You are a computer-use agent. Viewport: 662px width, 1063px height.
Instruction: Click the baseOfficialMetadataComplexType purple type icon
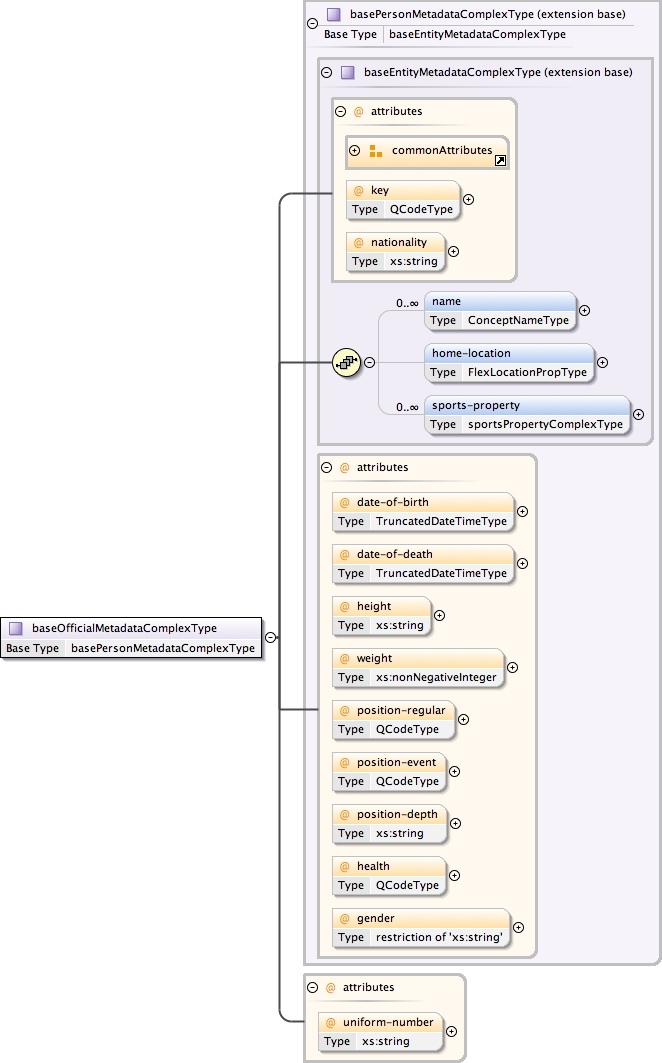click(x=16, y=629)
